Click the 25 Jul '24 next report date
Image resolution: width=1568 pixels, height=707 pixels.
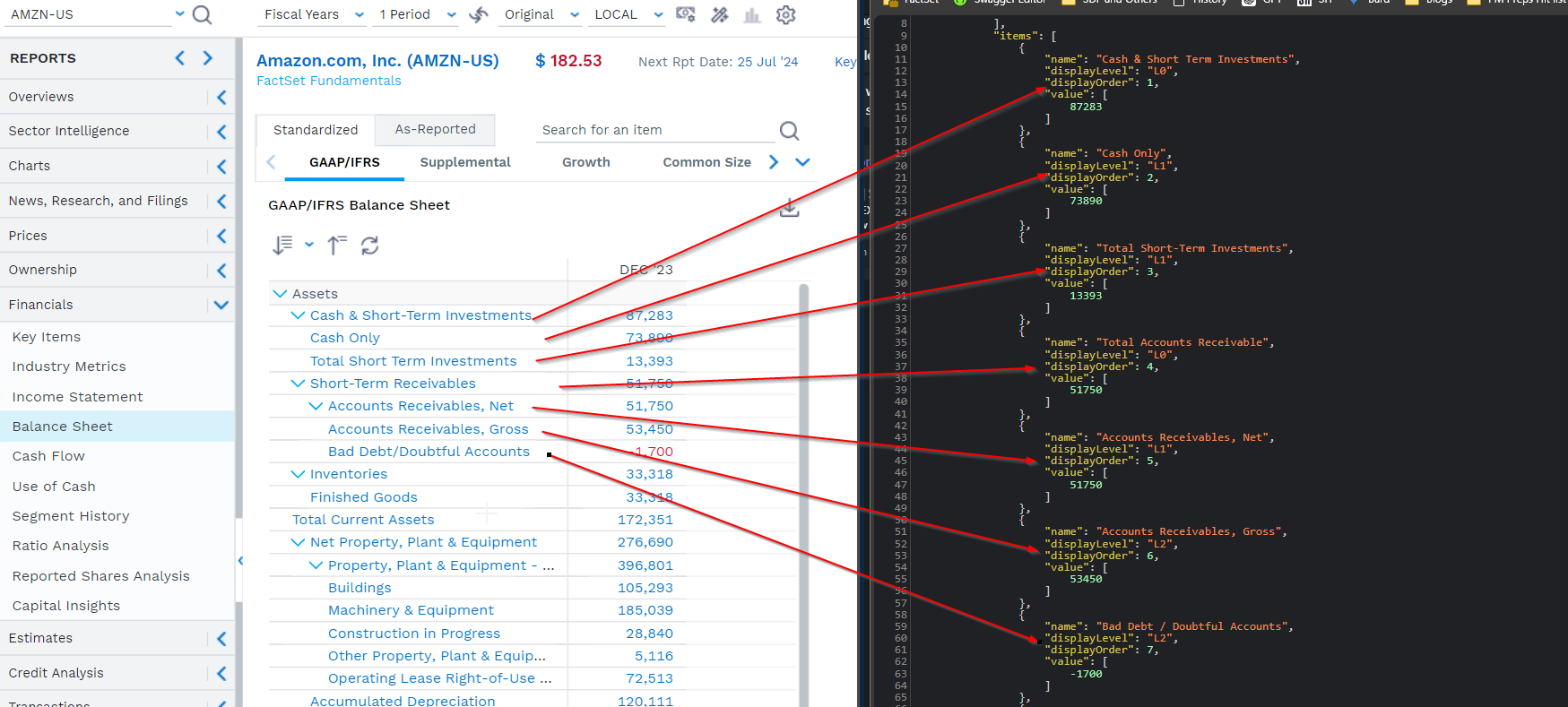[767, 62]
